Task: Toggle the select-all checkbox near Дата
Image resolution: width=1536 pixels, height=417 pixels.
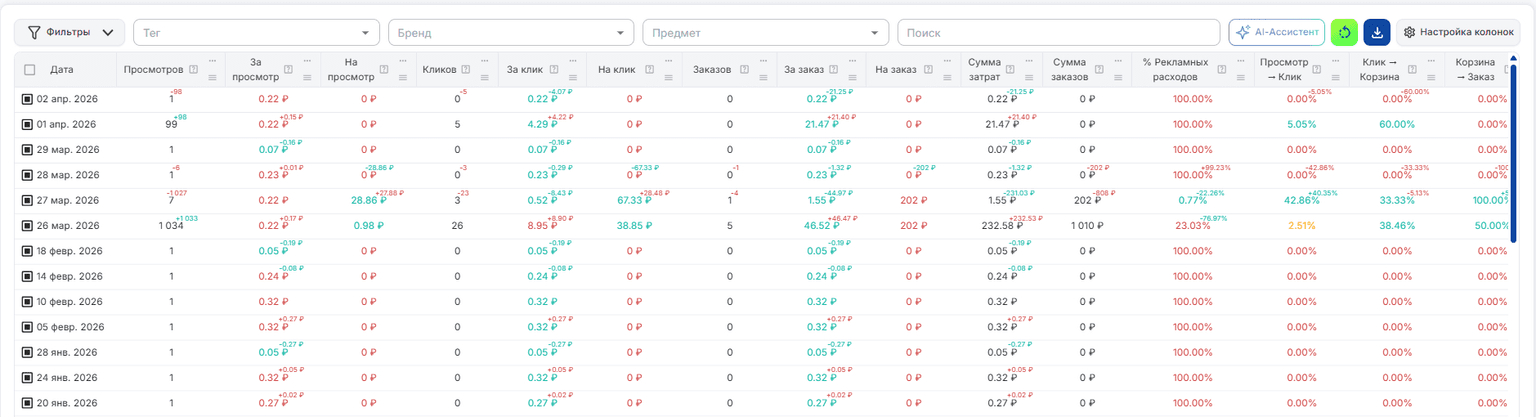Action: (29, 70)
